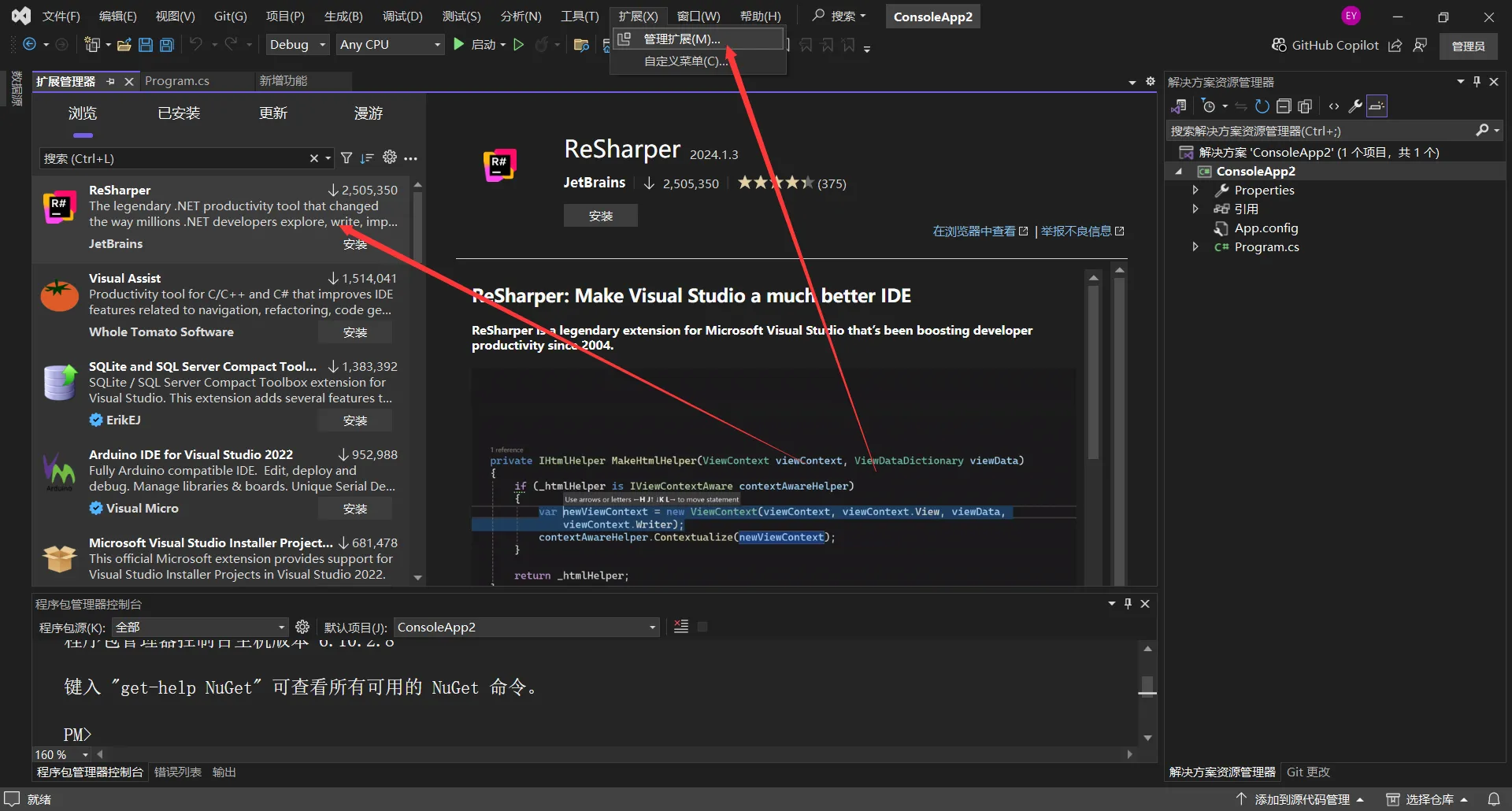
Task: Toggle auto-hide pin on package manager console
Action: pyautogui.click(x=1128, y=603)
